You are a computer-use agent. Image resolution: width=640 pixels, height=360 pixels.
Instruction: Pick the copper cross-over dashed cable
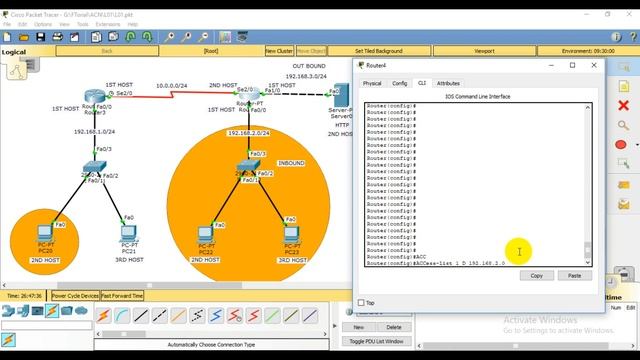click(160, 316)
